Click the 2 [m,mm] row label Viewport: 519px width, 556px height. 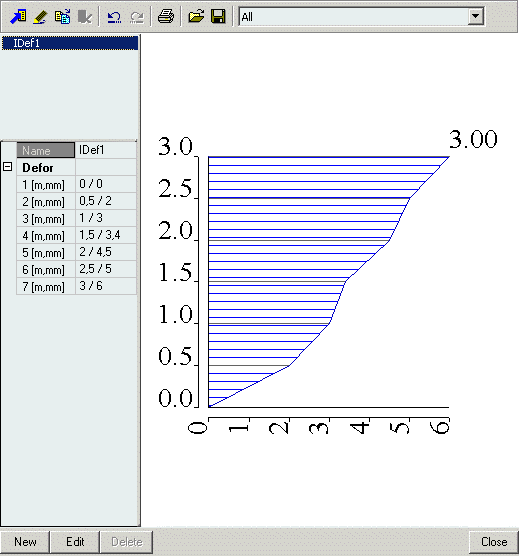point(46,201)
